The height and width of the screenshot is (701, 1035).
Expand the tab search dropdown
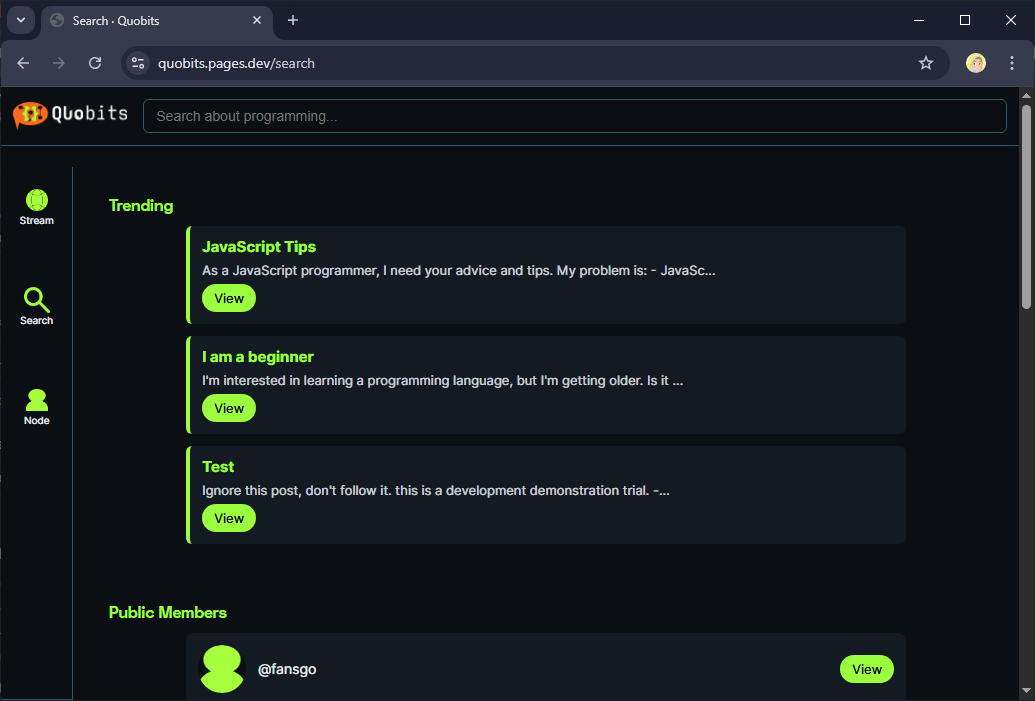coord(20,20)
